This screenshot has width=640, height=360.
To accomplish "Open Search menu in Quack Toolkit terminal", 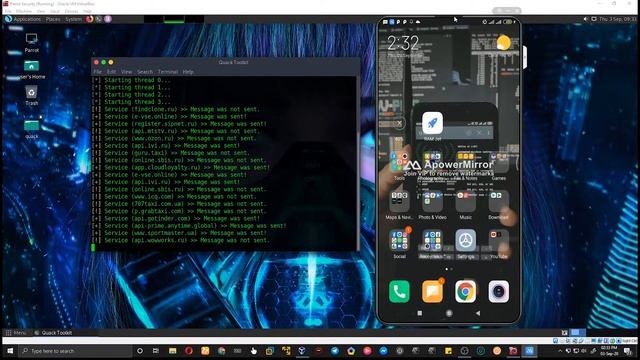I will pyautogui.click(x=145, y=72).
